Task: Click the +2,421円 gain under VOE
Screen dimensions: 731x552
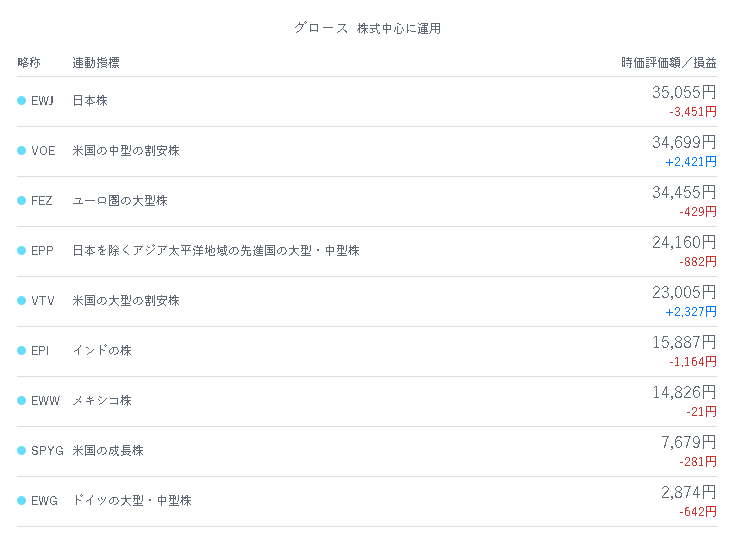Action: [690, 162]
